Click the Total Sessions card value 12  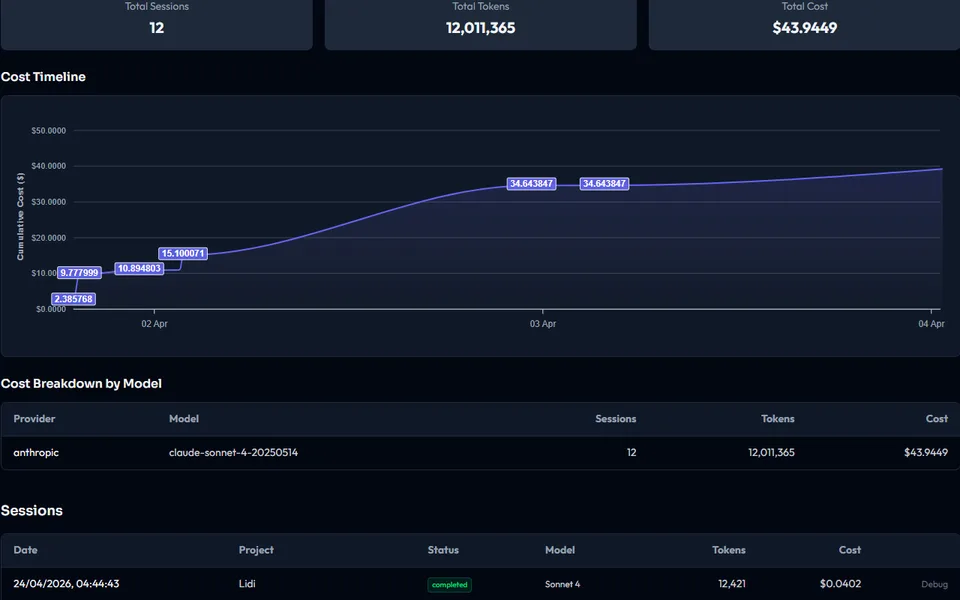(x=157, y=28)
